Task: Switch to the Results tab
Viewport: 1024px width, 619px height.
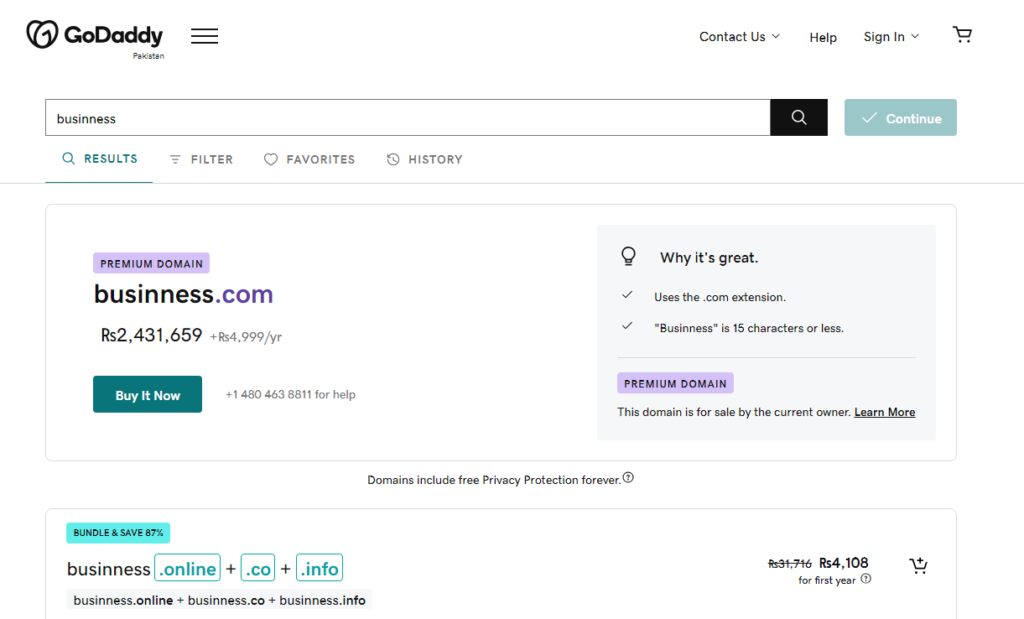Action: click(x=99, y=159)
